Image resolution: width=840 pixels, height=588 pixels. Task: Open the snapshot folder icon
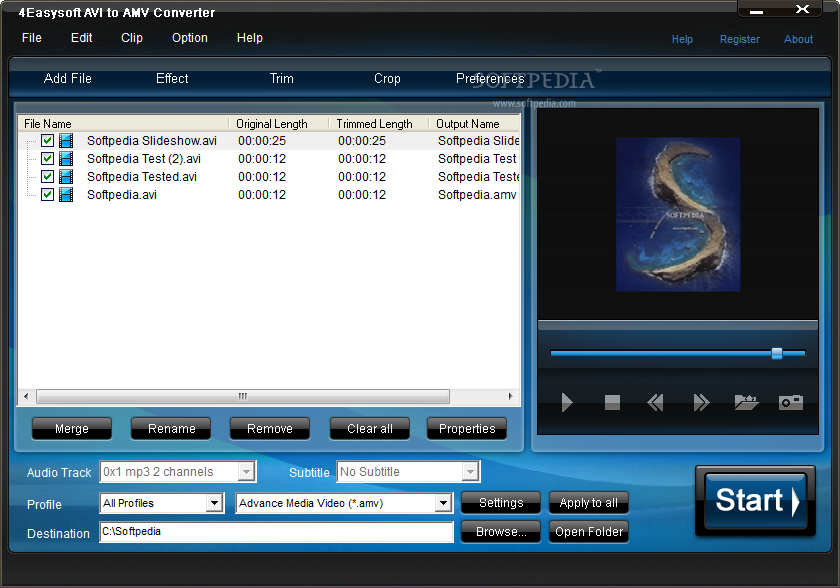point(746,402)
